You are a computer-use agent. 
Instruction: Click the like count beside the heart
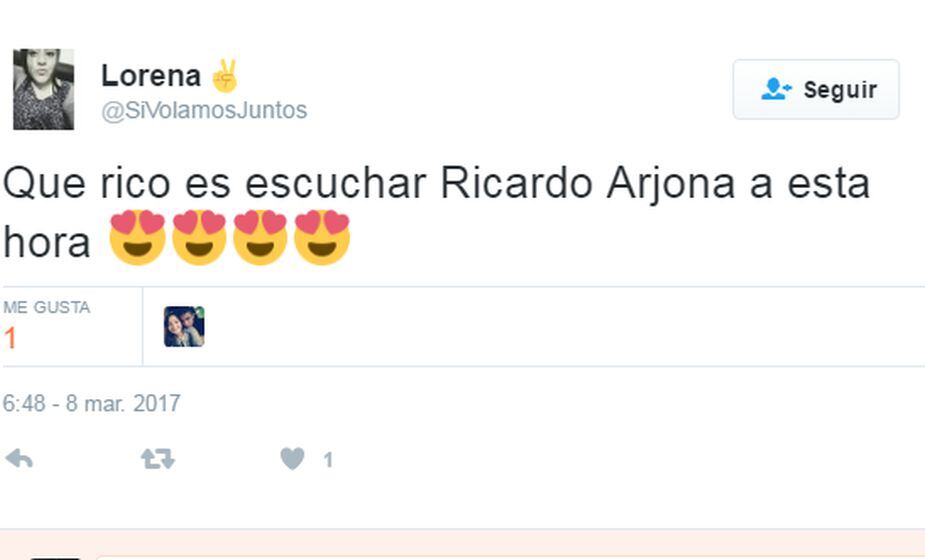point(328,460)
